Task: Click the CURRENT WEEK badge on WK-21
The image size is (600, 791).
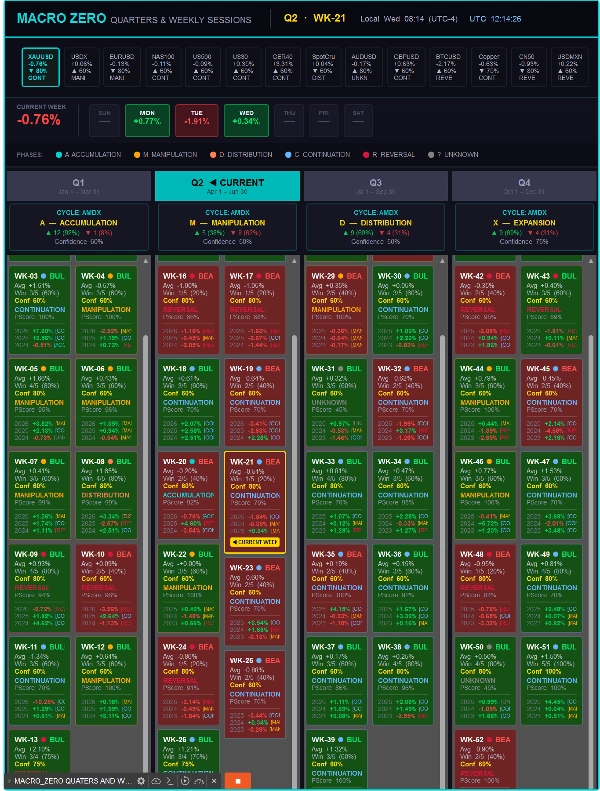Action: (x=254, y=542)
